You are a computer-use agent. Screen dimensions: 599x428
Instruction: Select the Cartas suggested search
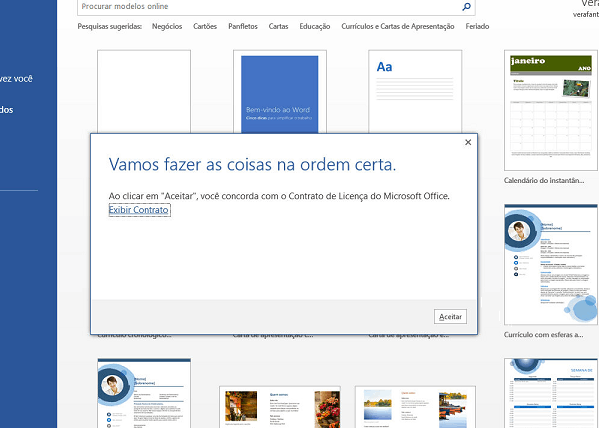[x=278, y=26]
